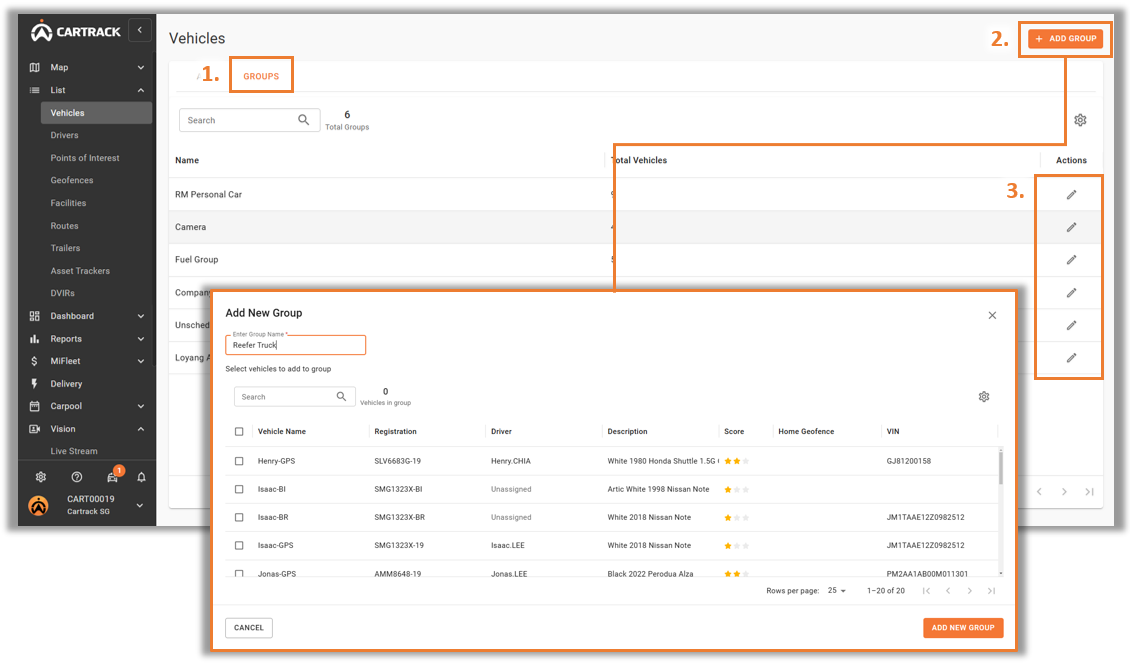Jump to the last page of groups table

click(x=1090, y=491)
